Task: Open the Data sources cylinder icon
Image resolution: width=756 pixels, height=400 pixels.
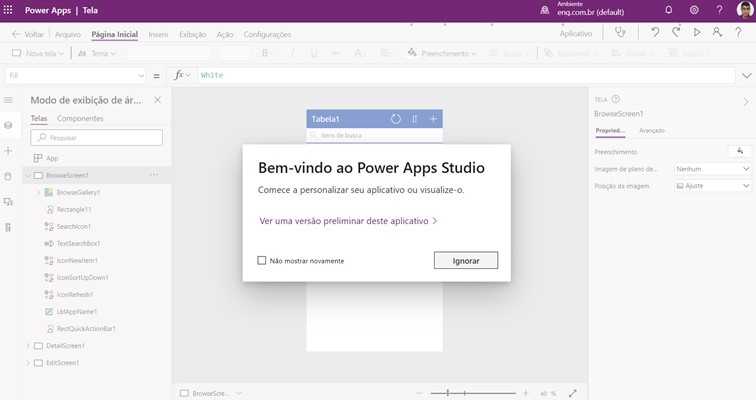Action: [8, 176]
